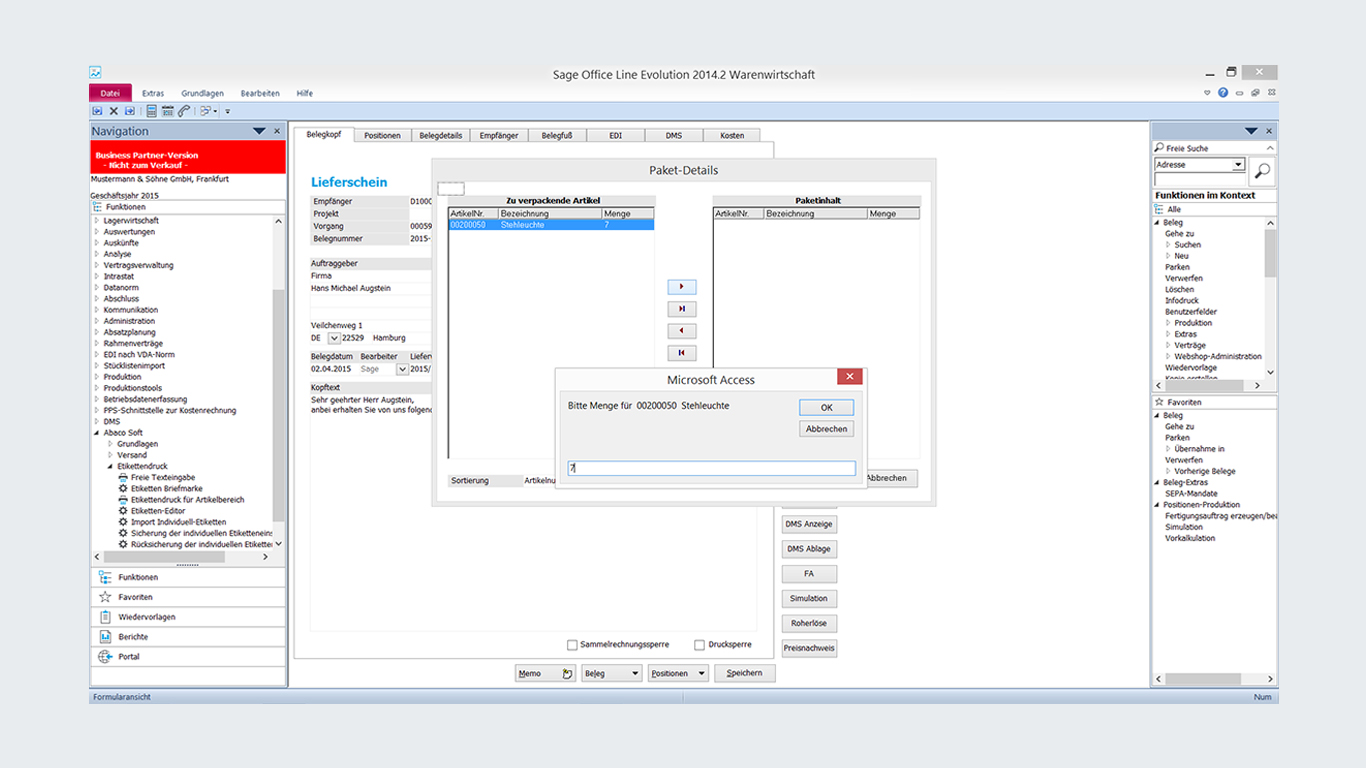The height and width of the screenshot is (768, 1366).
Task: Open the Berichte navigation pane
Action: click(187, 637)
